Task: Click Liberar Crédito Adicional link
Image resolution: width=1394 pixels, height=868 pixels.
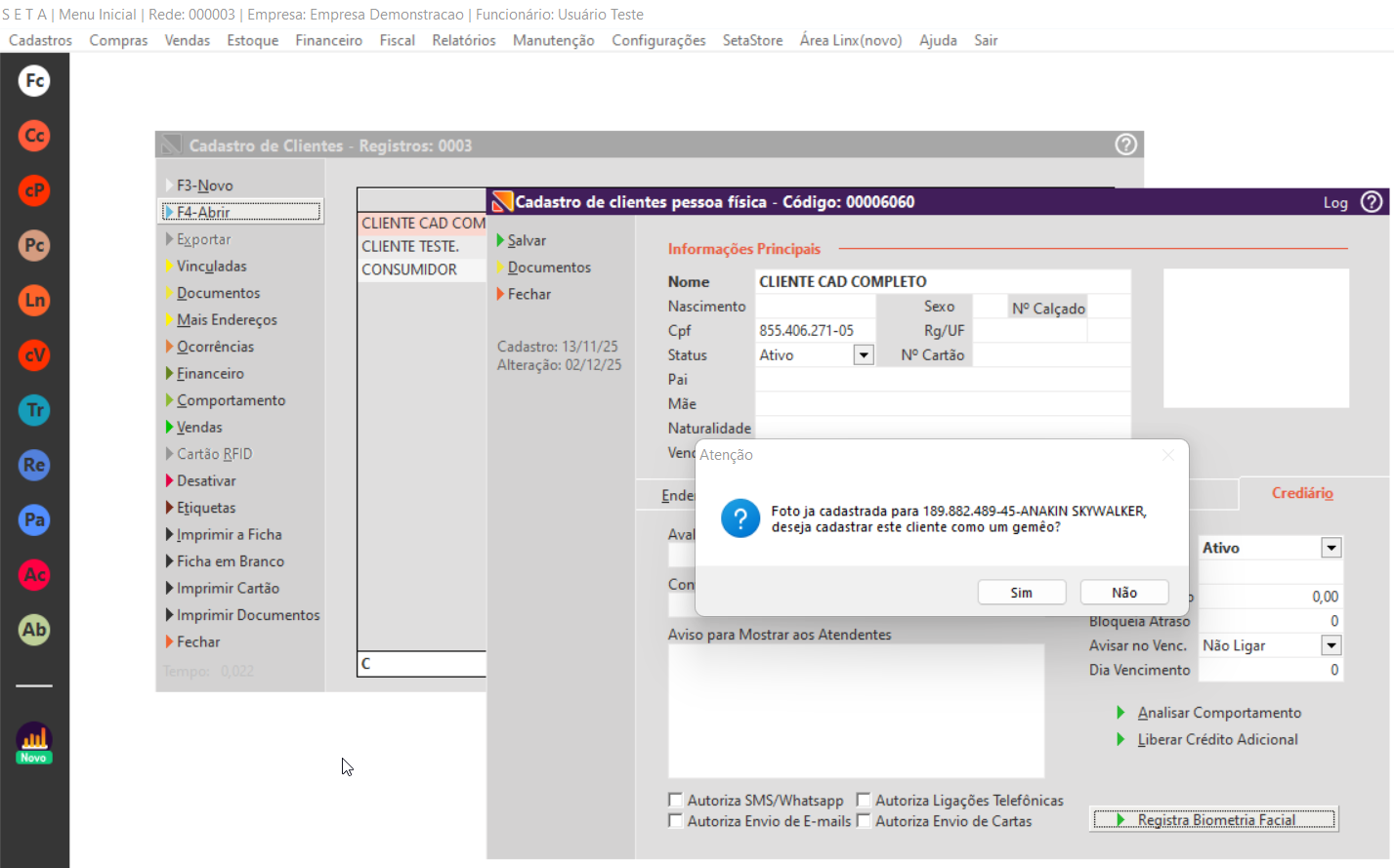Action: [1217, 739]
